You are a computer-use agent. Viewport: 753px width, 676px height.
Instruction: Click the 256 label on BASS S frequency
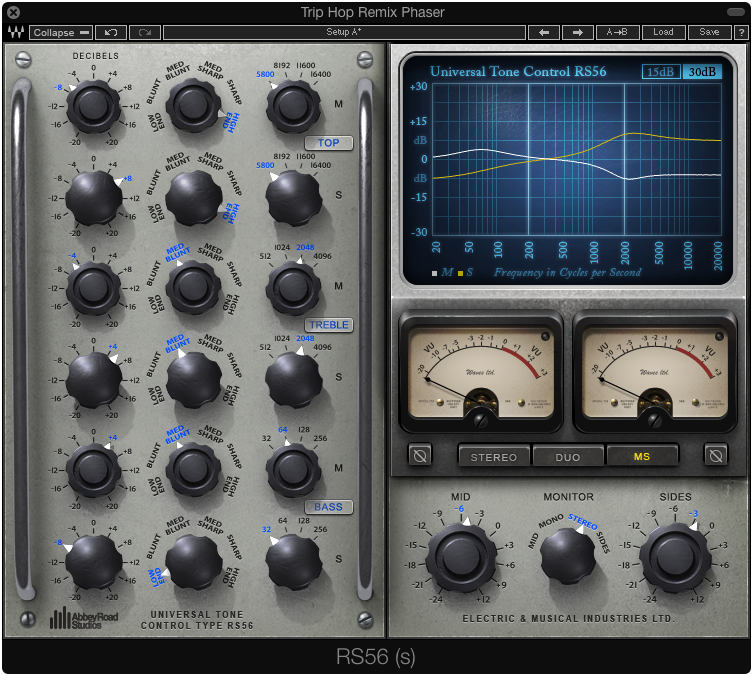320,530
